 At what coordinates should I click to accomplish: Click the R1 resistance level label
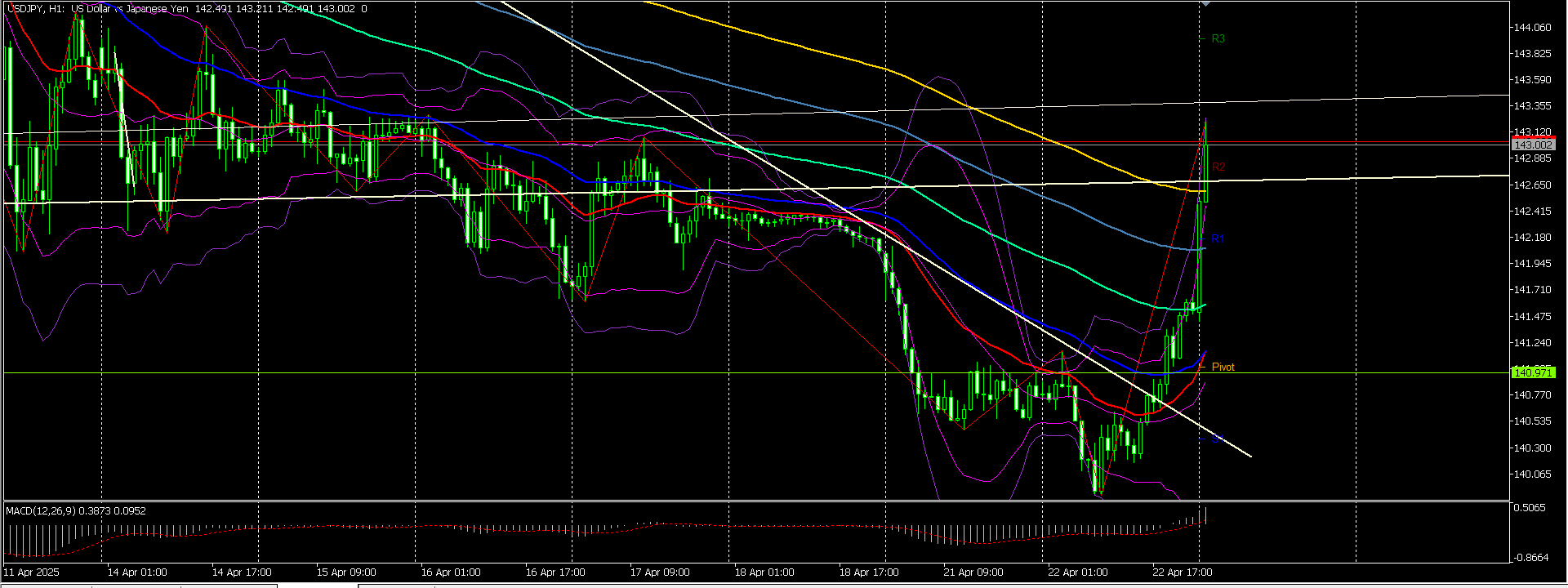pos(1218,239)
